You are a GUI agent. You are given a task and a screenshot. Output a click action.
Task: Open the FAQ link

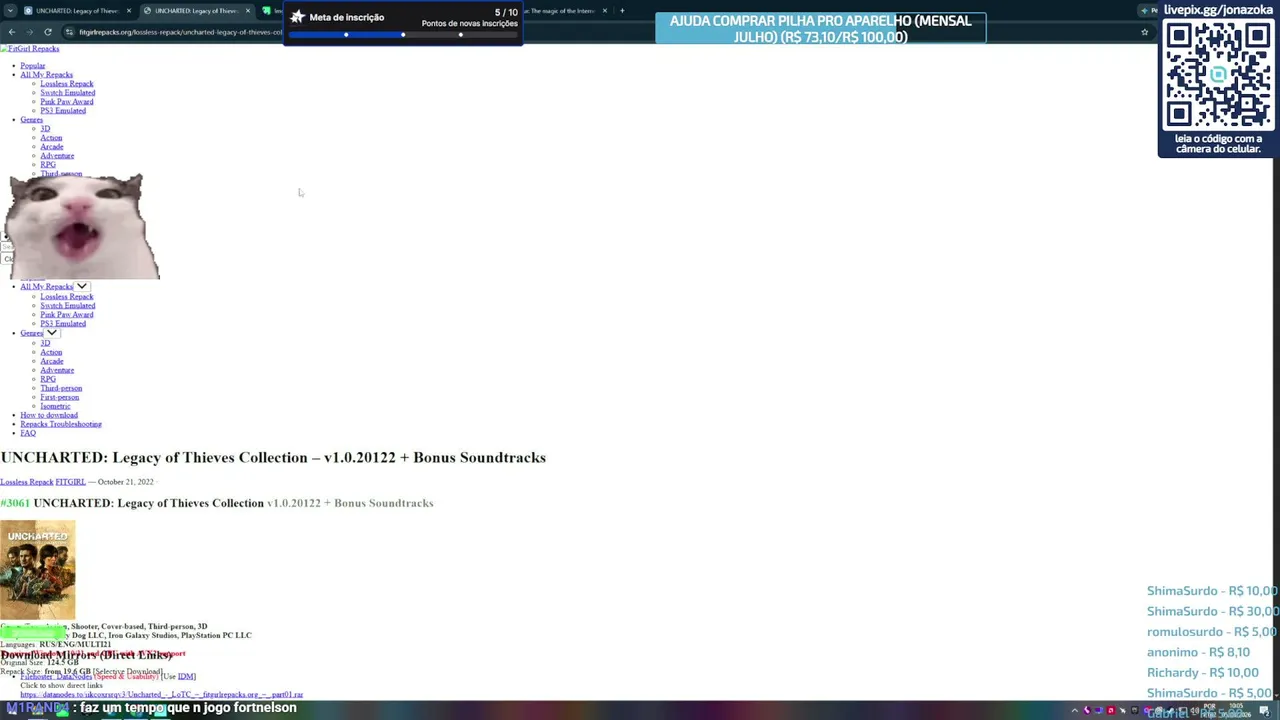pyautogui.click(x=28, y=433)
